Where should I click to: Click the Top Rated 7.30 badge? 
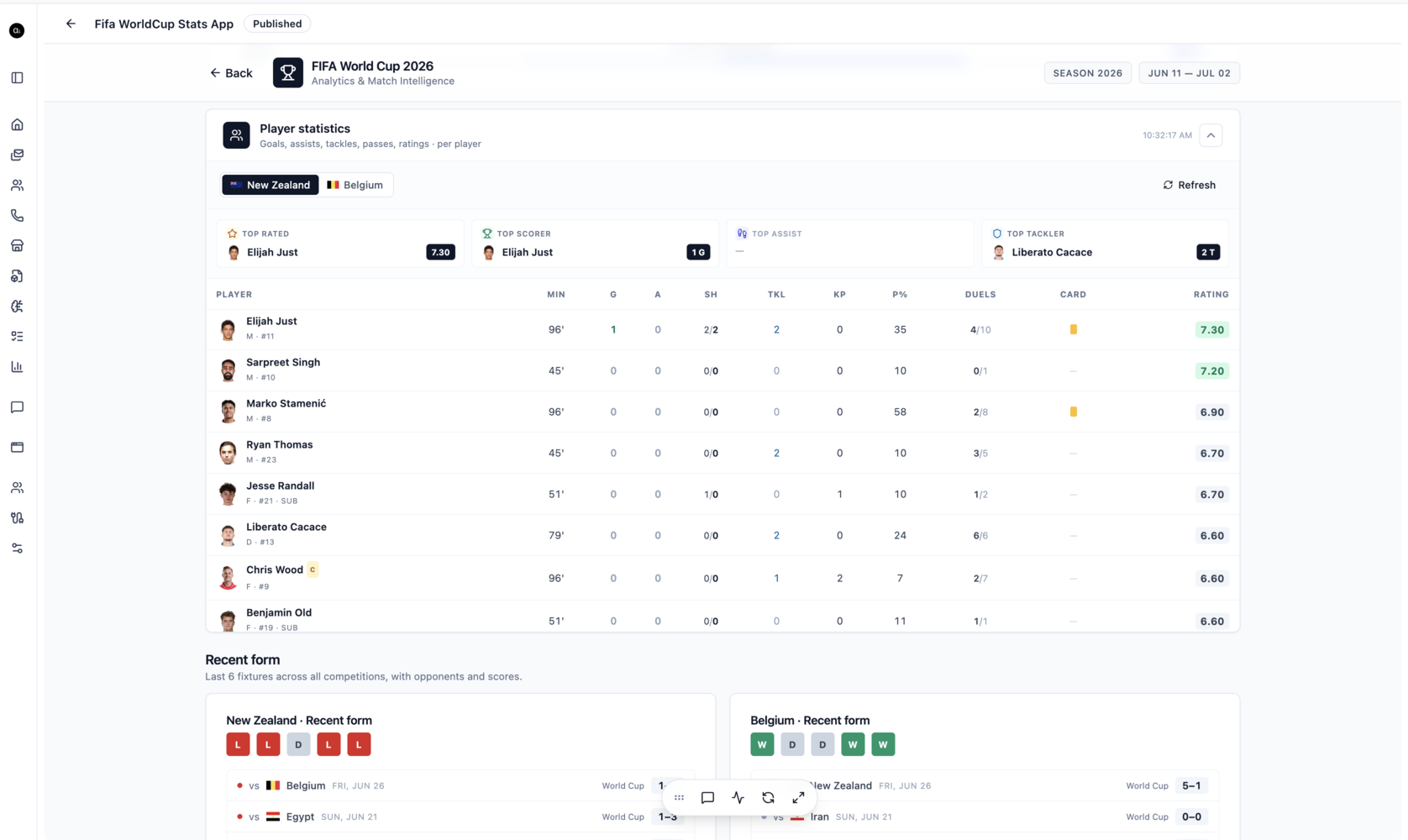(x=440, y=252)
